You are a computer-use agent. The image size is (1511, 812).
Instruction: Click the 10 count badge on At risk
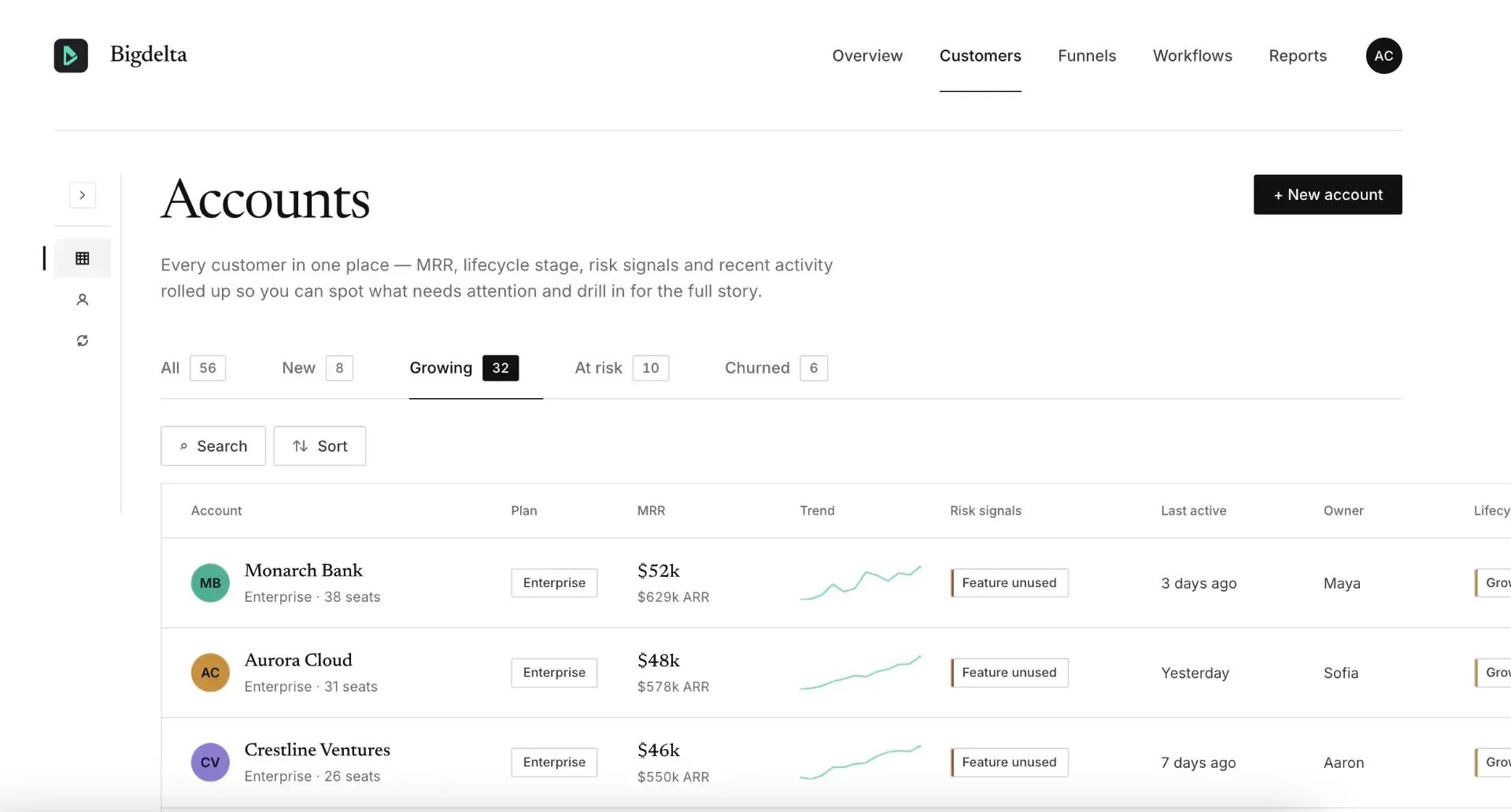point(651,368)
